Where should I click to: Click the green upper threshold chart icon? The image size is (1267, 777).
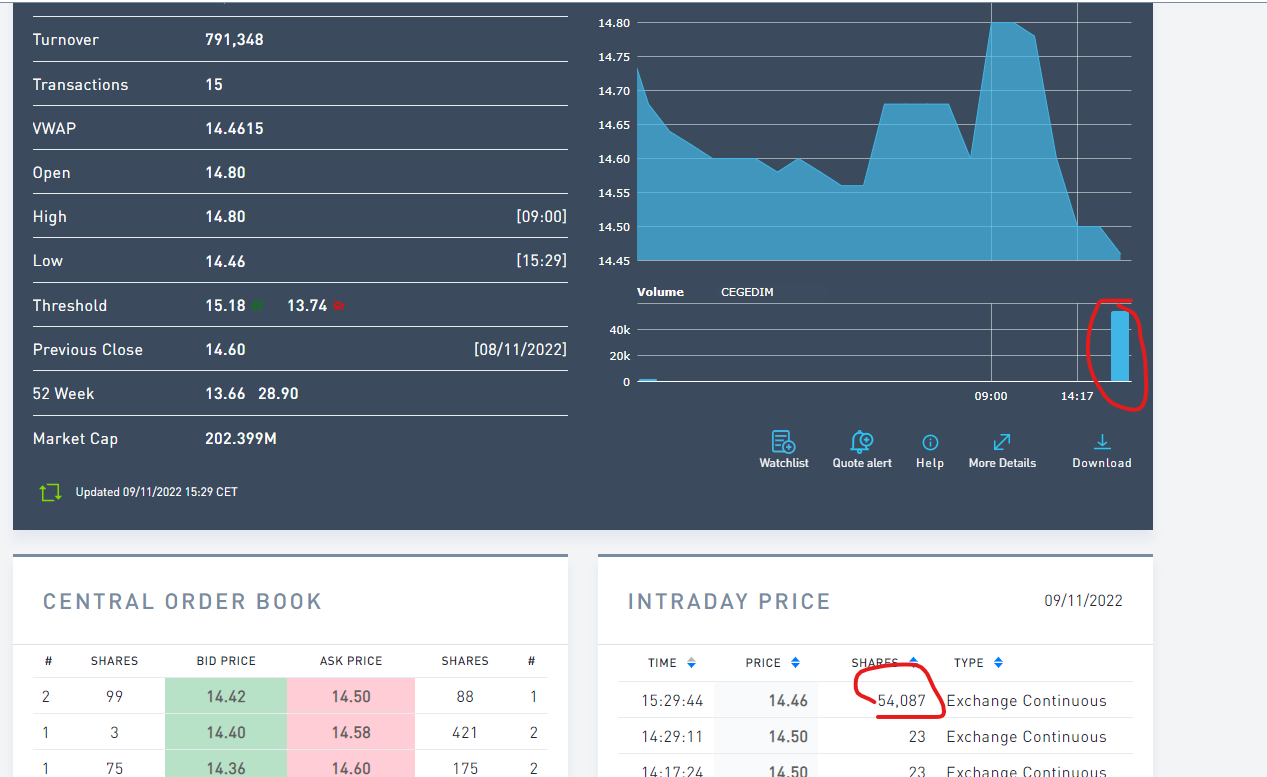click(258, 306)
